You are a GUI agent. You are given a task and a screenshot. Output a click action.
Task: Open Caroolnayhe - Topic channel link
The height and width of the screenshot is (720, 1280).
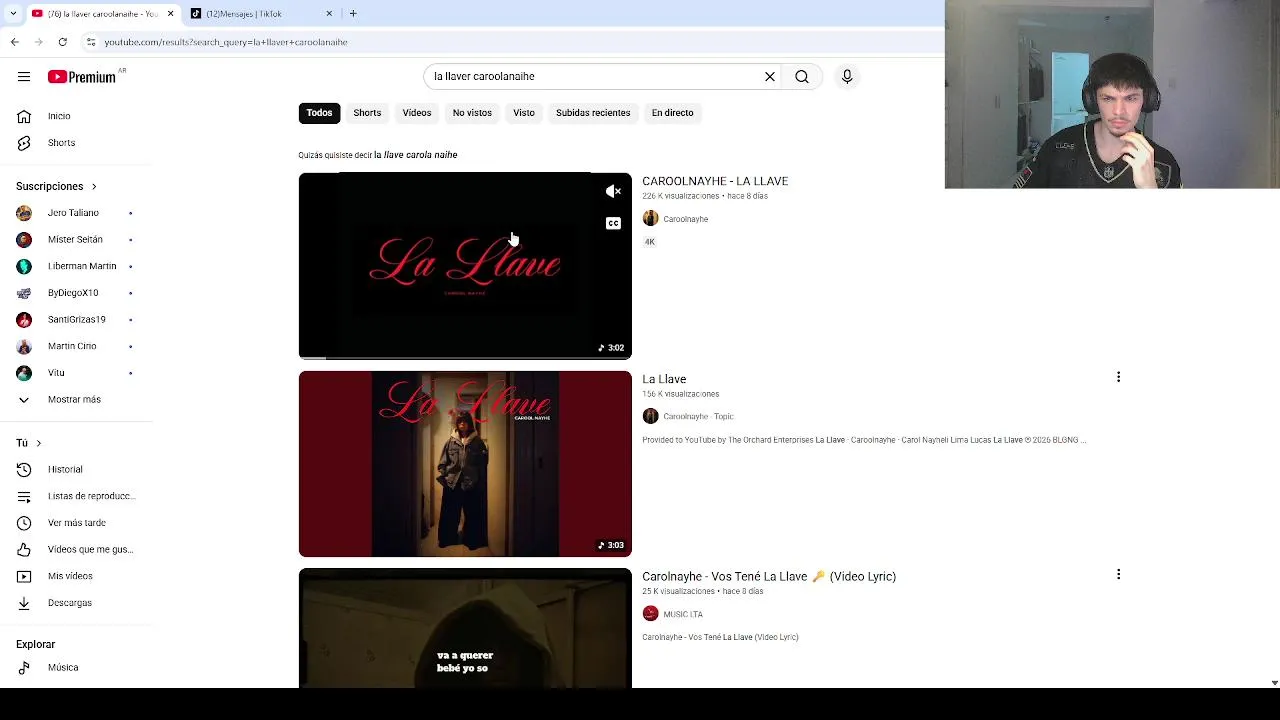[698, 416]
